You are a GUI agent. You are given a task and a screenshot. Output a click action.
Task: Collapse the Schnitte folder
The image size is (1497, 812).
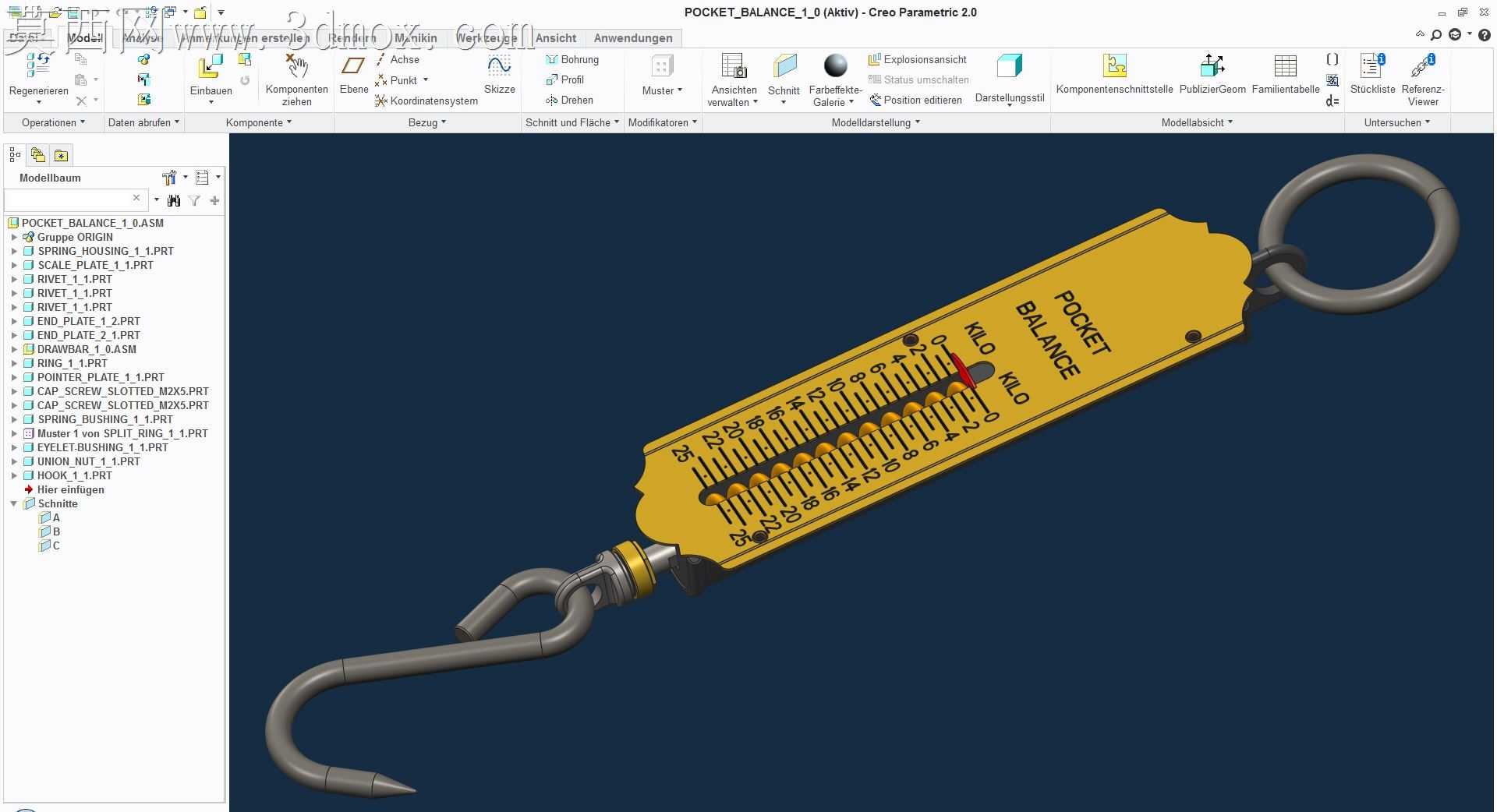14,503
